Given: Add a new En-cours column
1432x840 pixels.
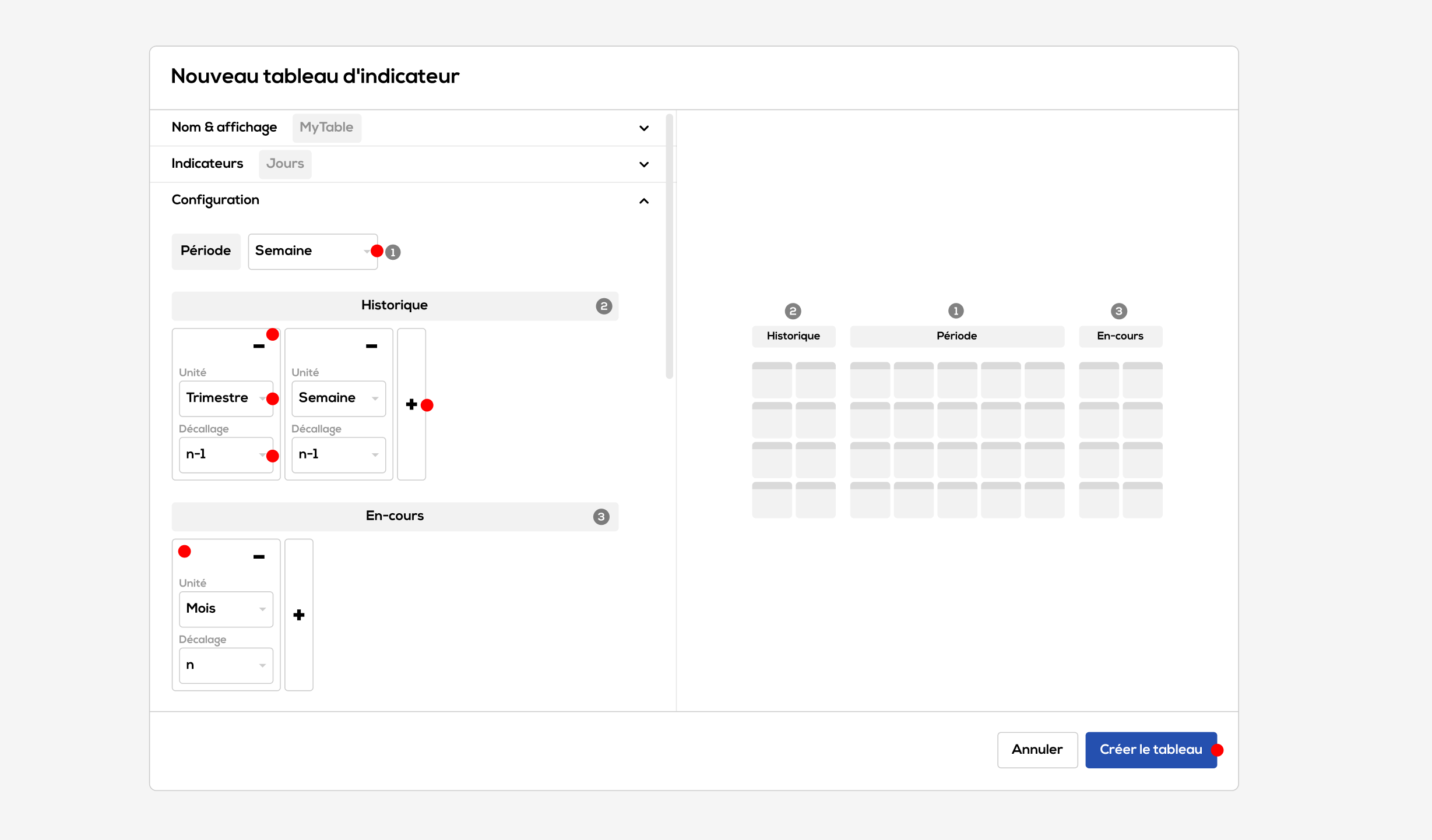Looking at the screenshot, I should (299, 615).
